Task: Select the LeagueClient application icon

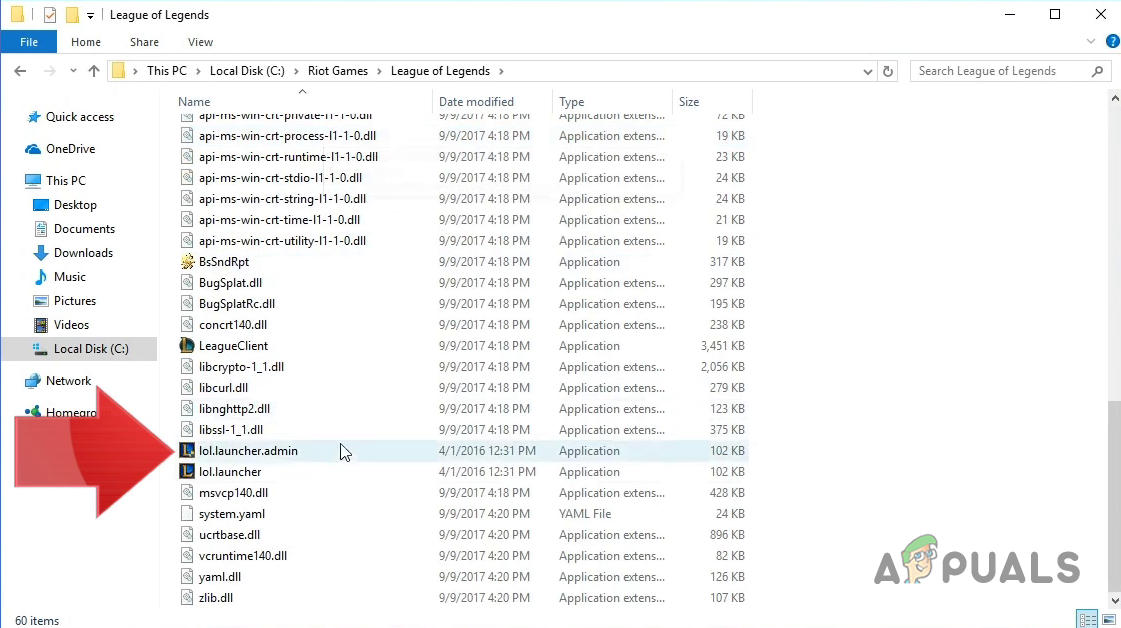Action: [x=187, y=346]
